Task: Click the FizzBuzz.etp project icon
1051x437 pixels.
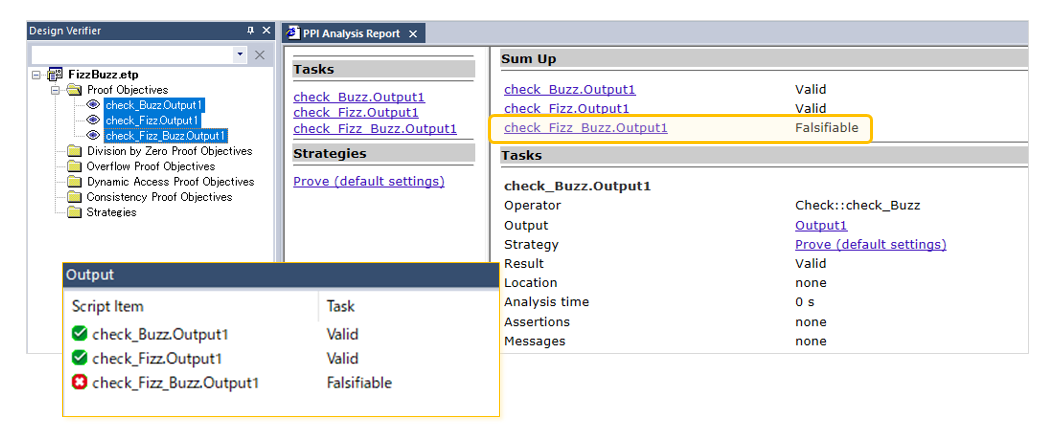Action: coord(56,75)
